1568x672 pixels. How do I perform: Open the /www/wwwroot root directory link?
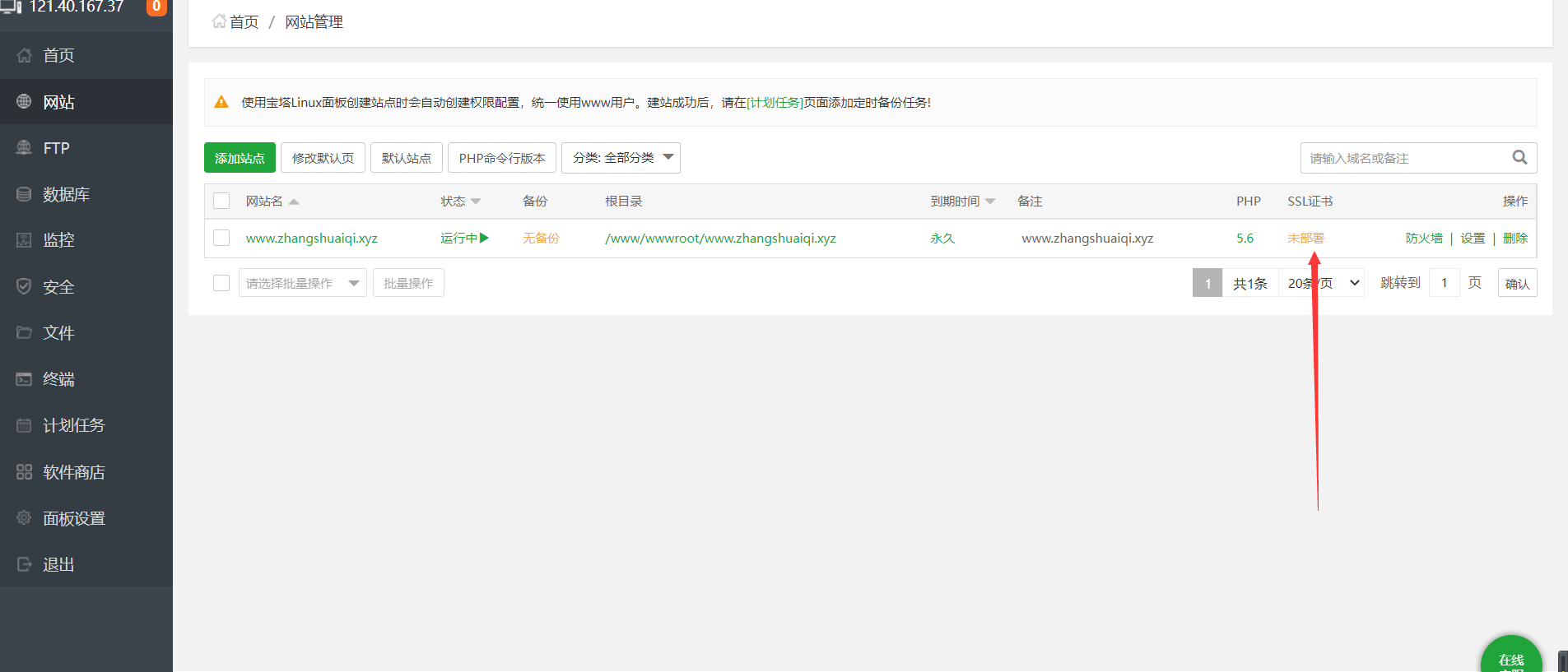point(720,238)
